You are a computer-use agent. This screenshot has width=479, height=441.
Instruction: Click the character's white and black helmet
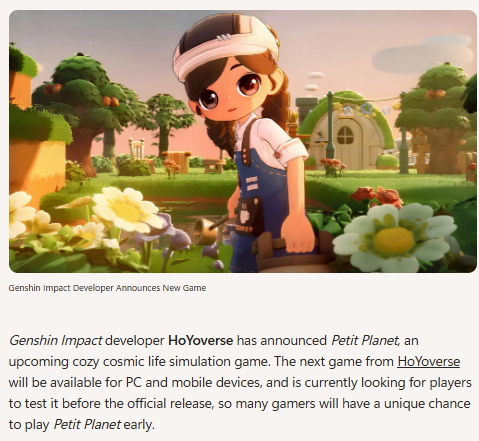(224, 45)
